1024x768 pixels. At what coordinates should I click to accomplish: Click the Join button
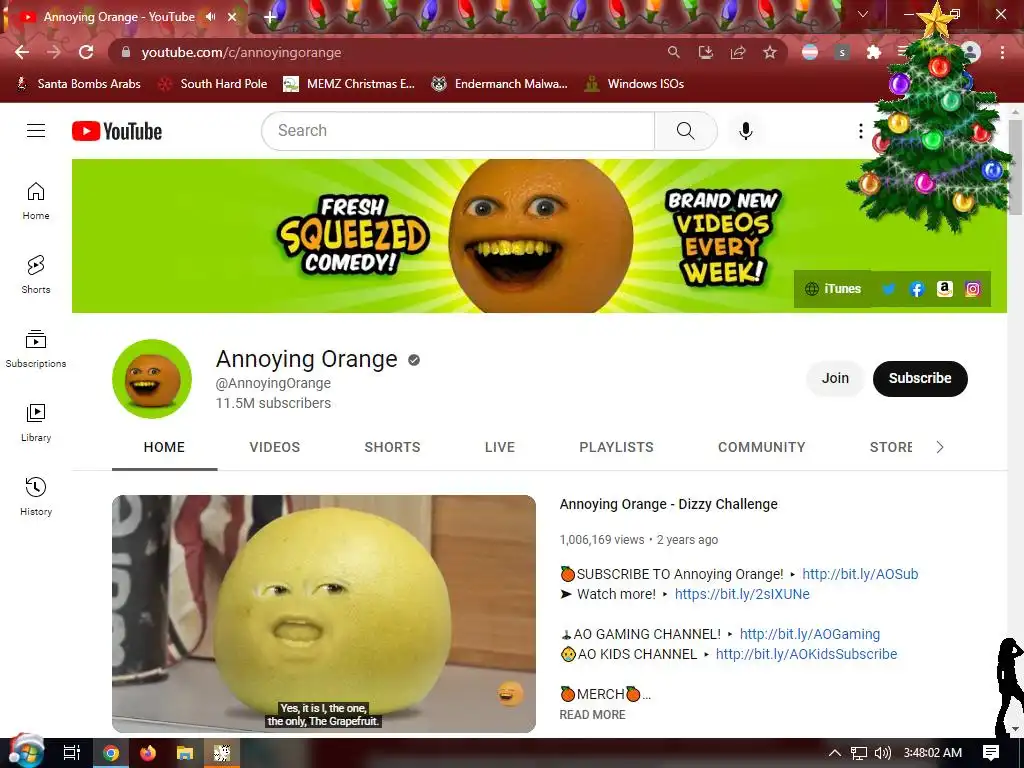point(835,378)
